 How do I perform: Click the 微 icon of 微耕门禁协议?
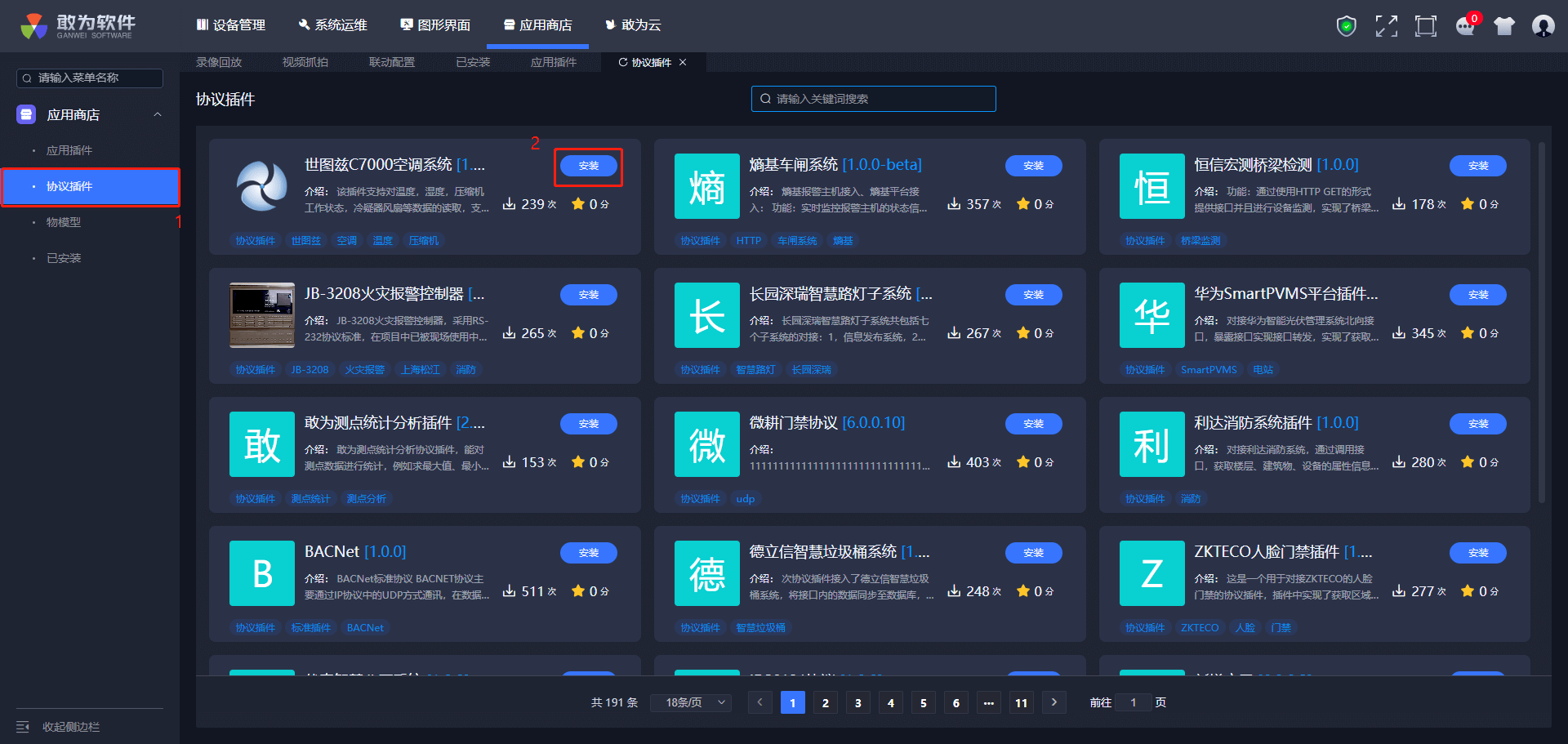[x=707, y=444]
